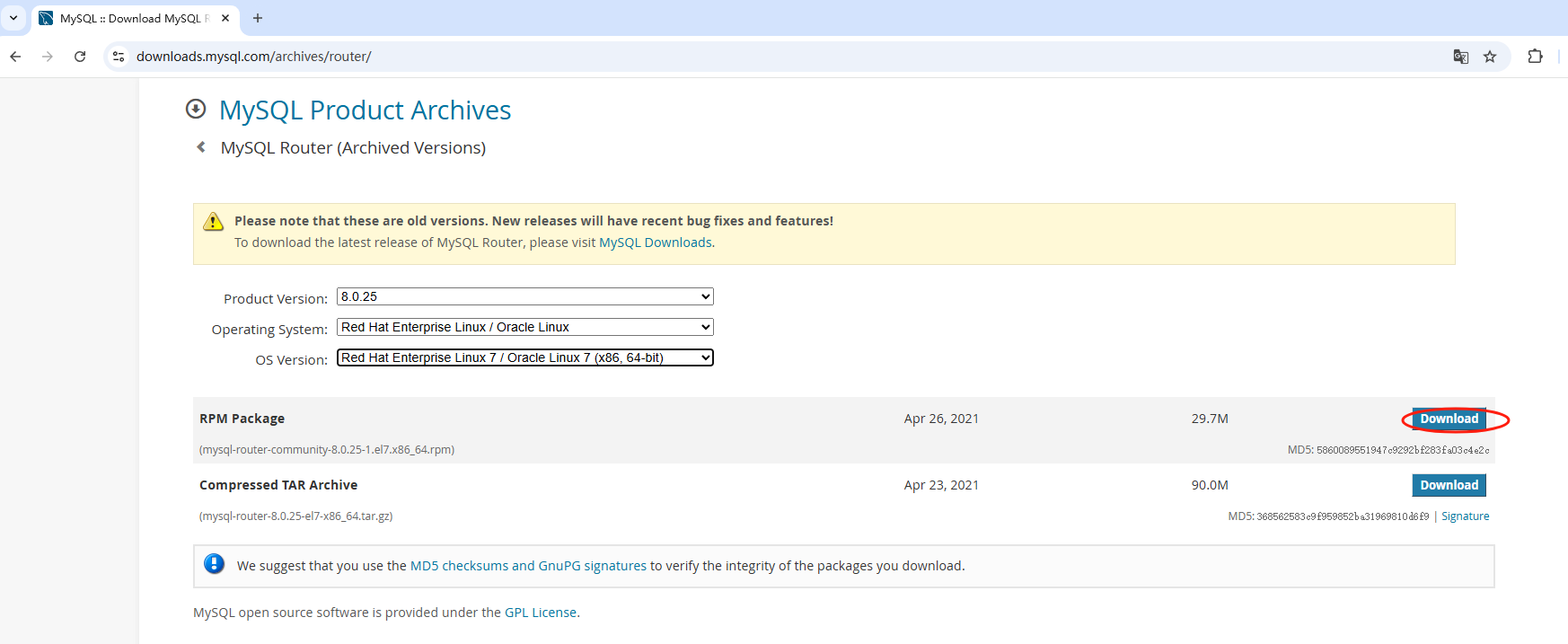This screenshot has width=1568, height=644.
Task: Open the OS Version dropdown
Action: (525, 357)
